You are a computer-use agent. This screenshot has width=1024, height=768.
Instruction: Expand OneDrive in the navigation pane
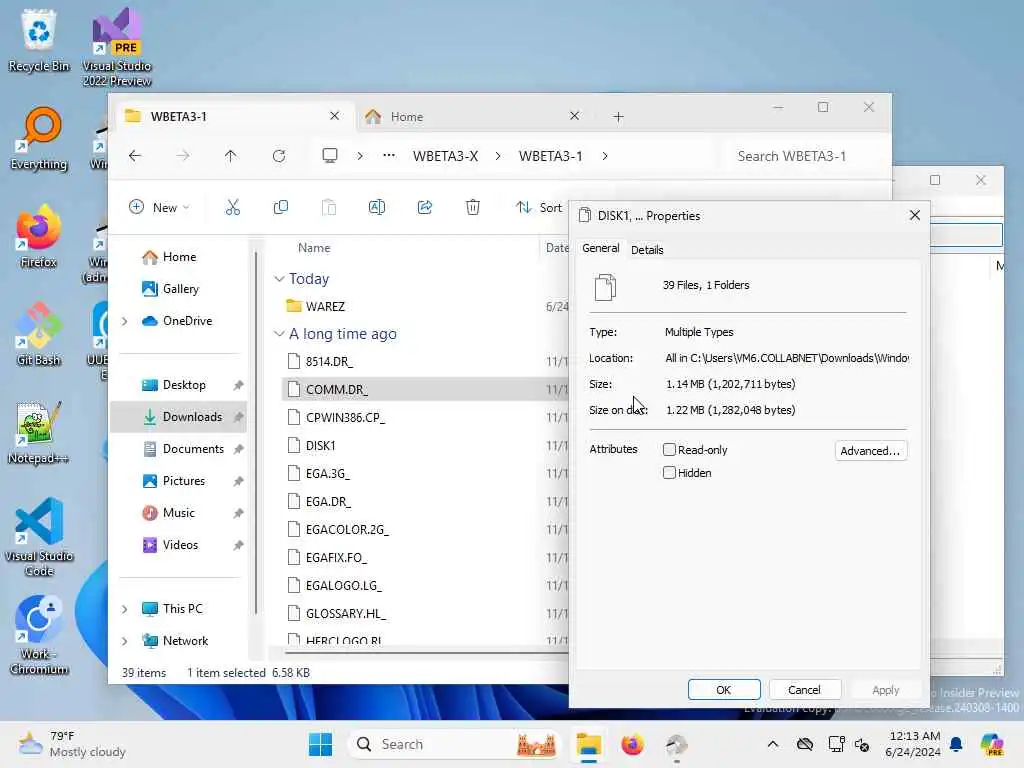click(125, 321)
